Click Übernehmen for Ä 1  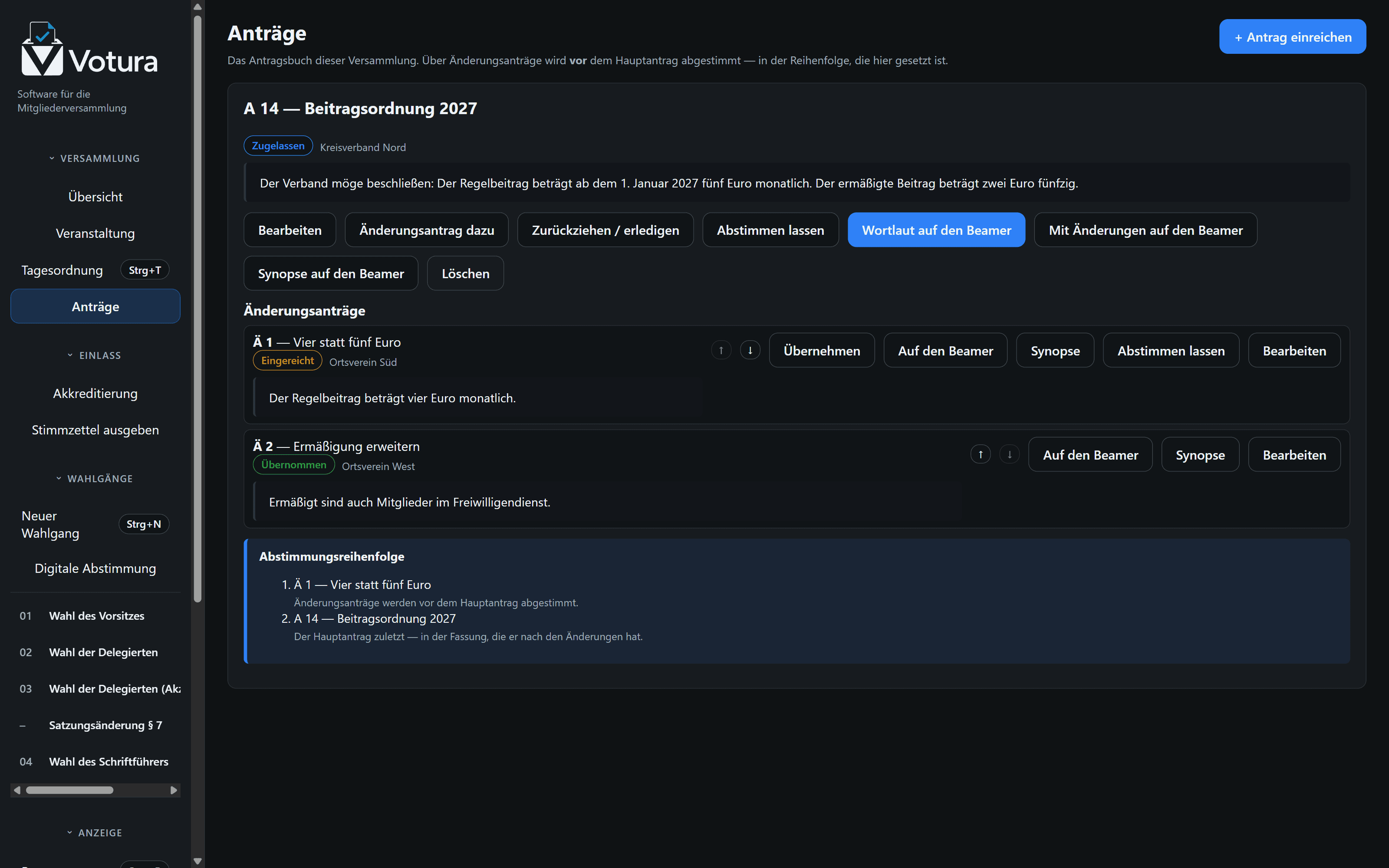click(822, 350)
